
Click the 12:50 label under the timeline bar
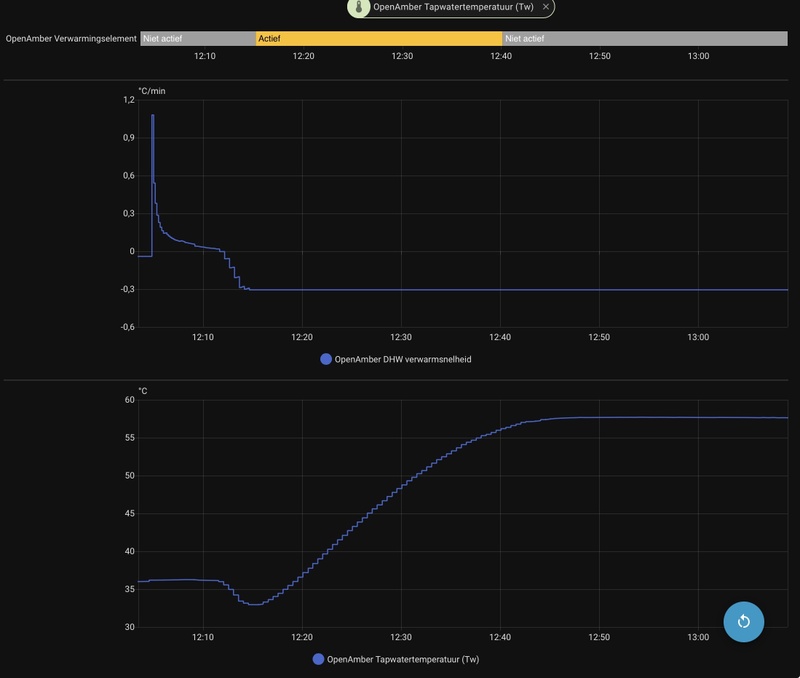pyautogui.click(x=599, y=56)
